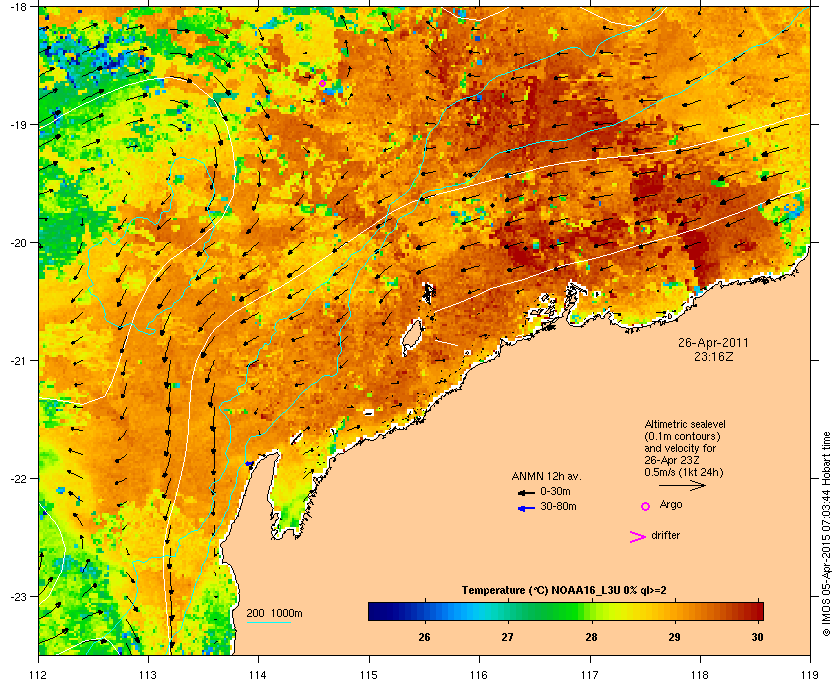The image size is (840, 680).
Task: Click the '200 1000m' bathymetry label
Action: (274, 614)
